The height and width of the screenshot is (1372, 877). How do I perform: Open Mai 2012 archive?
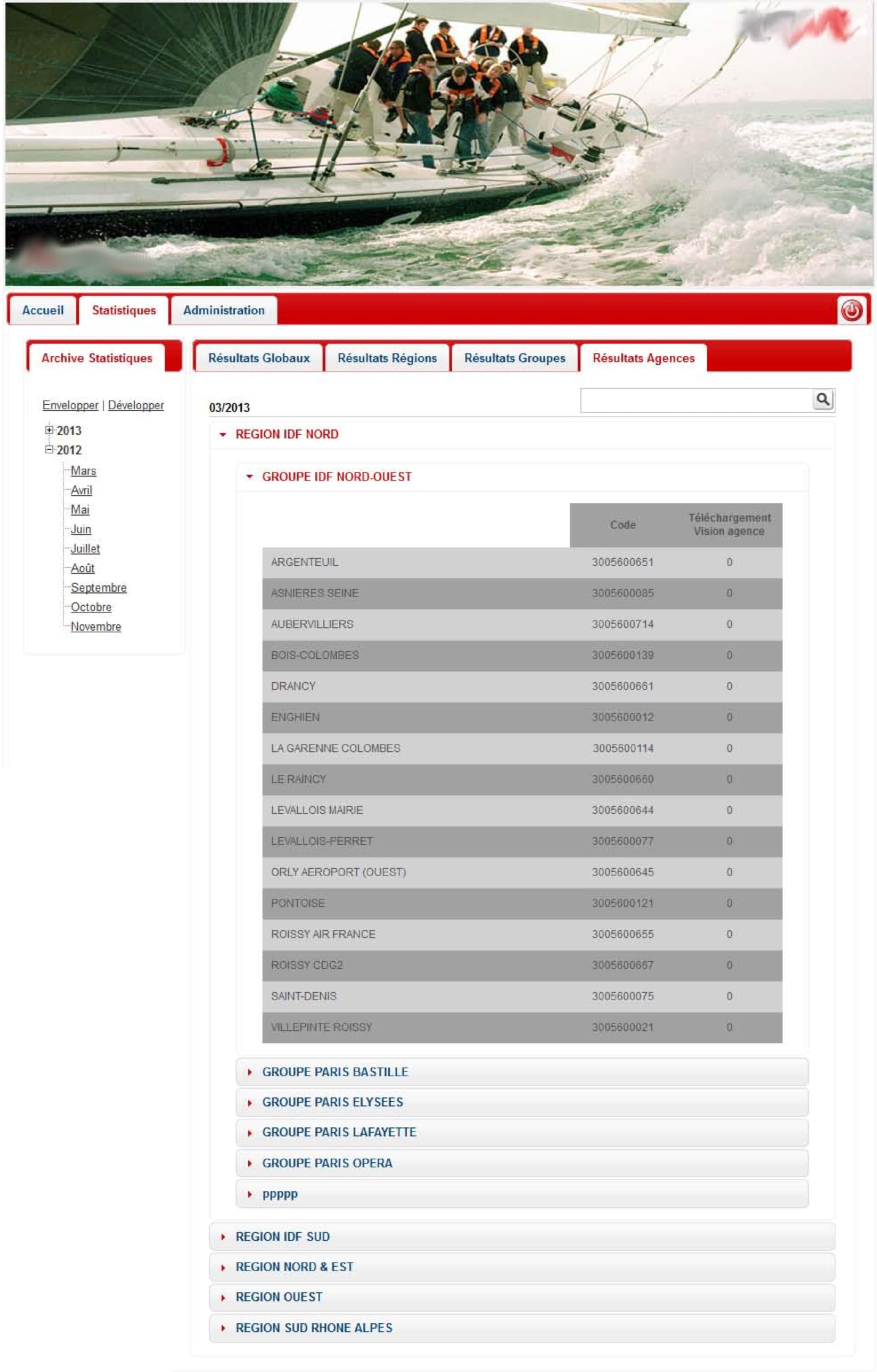click(x=80, y=510)
